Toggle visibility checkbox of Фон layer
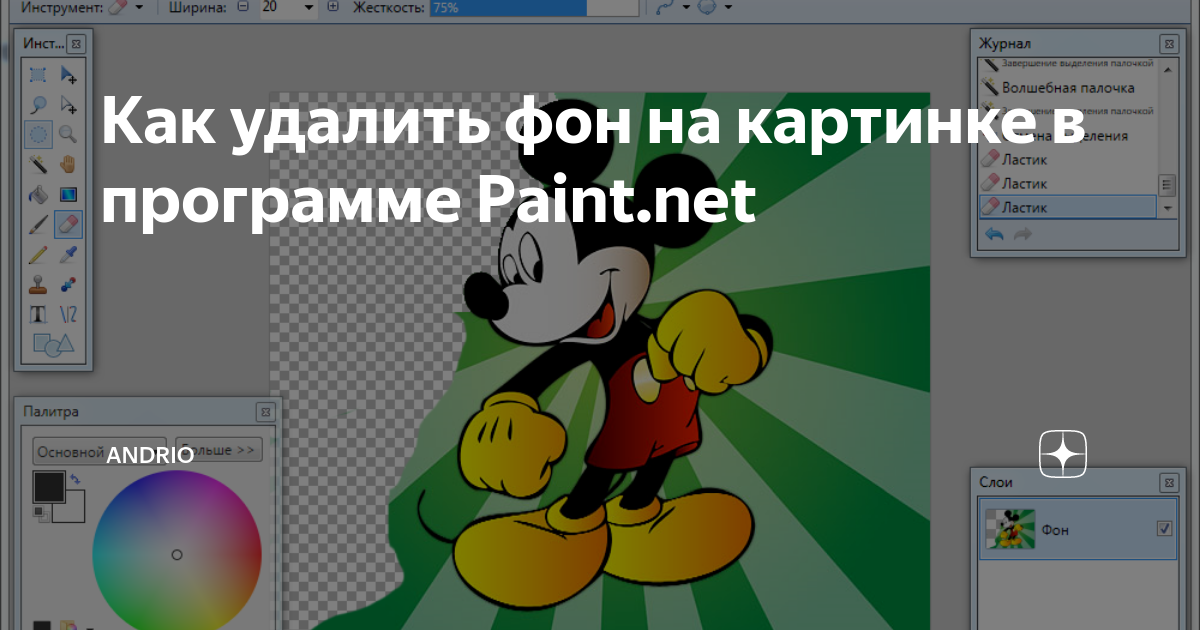1200x630 pixels. coord(1164,528)
